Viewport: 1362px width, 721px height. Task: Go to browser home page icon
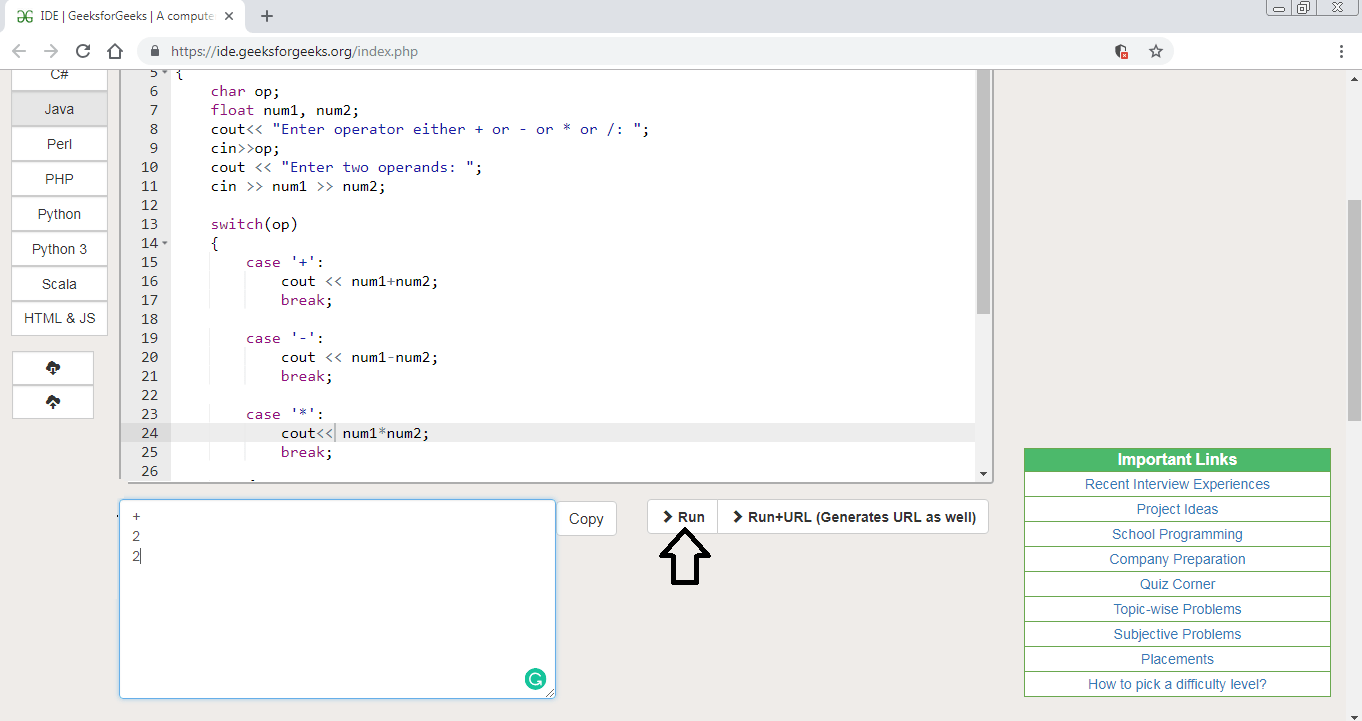115,51
